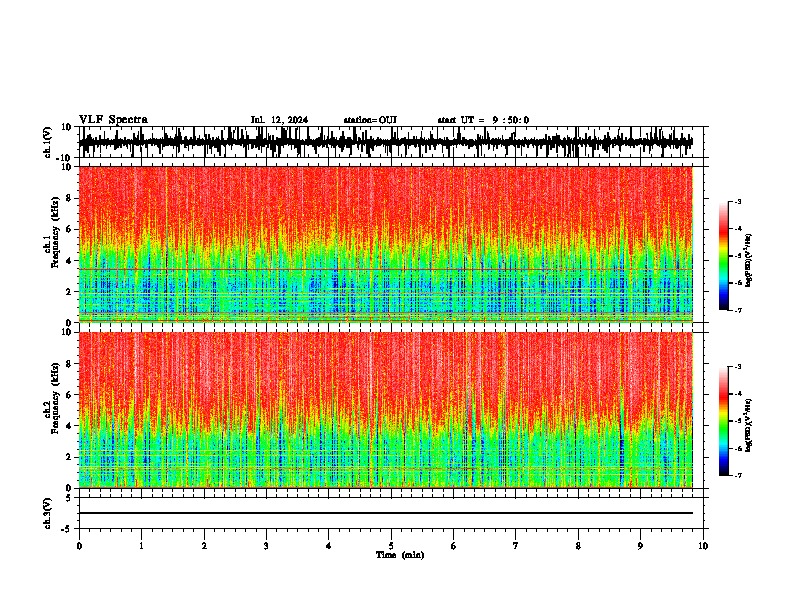Click the "-7" tick on ch.1 colorbar
Viewport: 792px width, 612px height.
click(738, 310)
